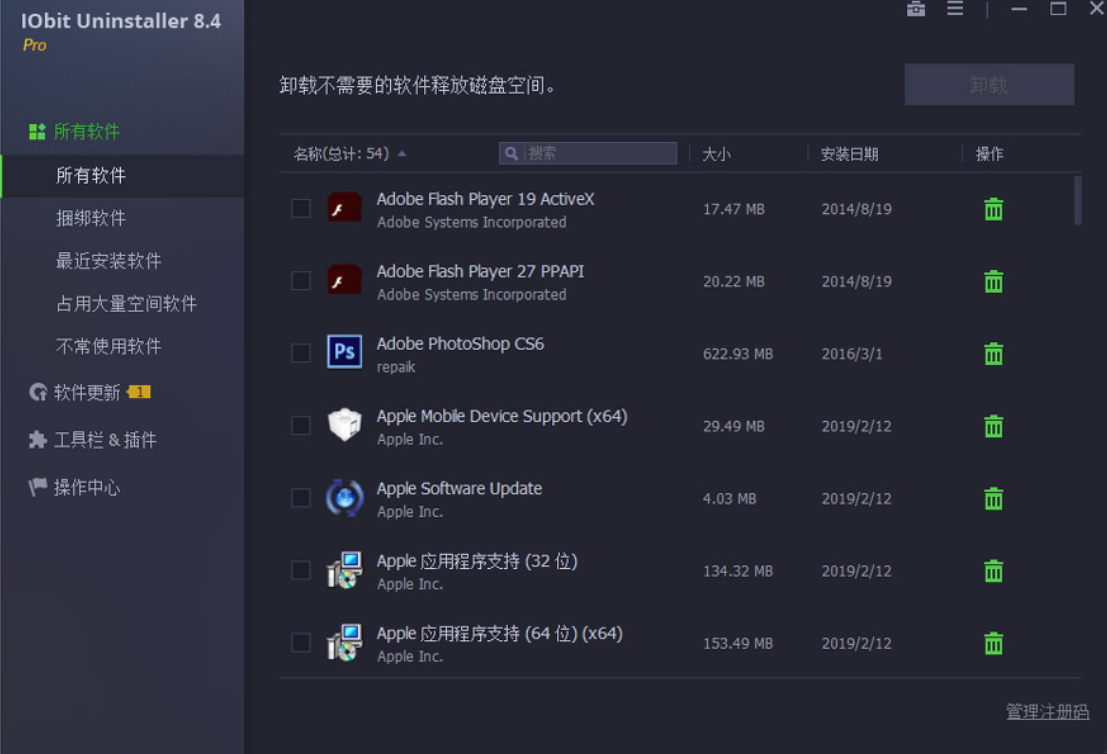1107x754 pixels.
Task: Check the box for Adobe Flash Player 27 PPAPI
Action: 301,281
